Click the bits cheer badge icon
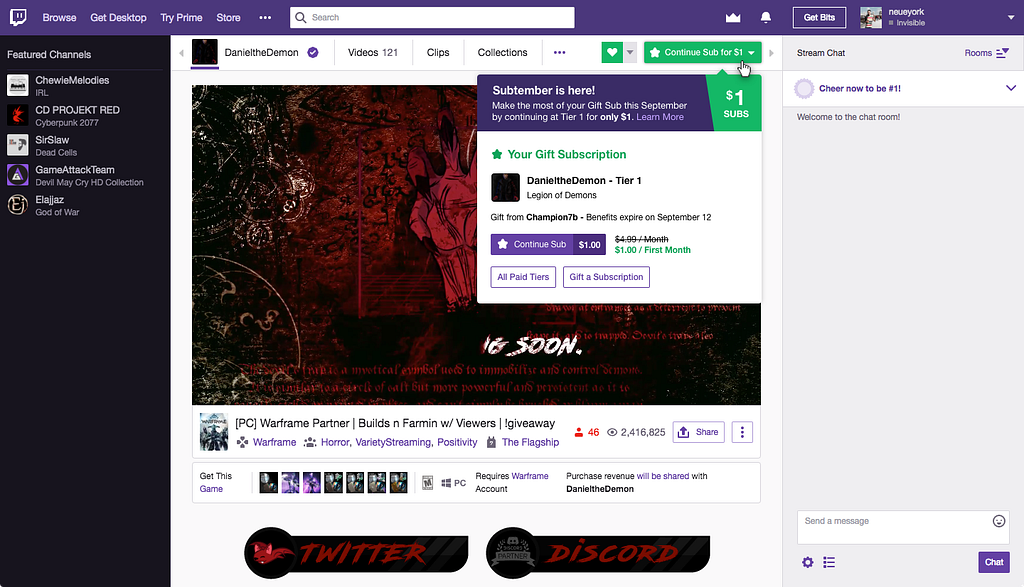The width and height of the screenshot is (1024, 587). pyautogui.click(x=804, y=88)
